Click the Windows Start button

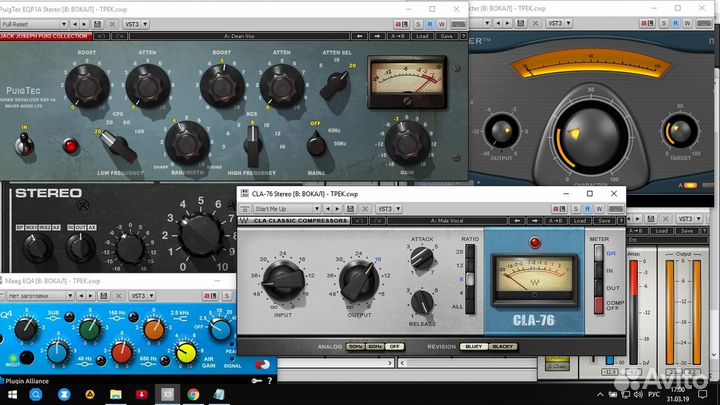11,395
